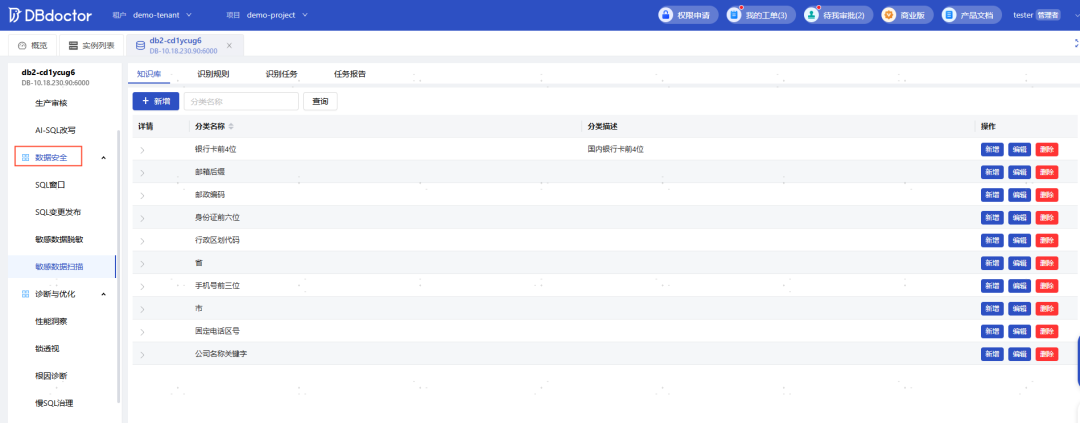Expand details for 银行卡前4位 row
The image size is (1080, 423).
tap(143, 149)
